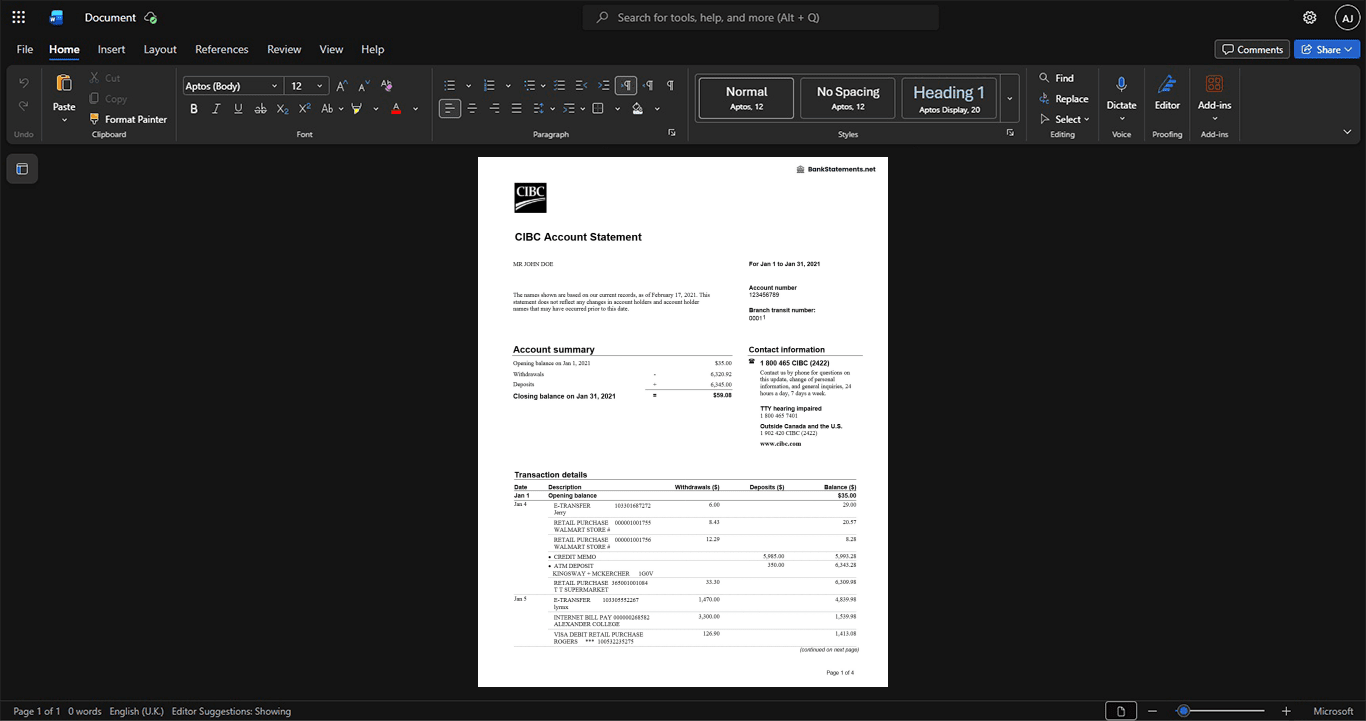Apply the Heading 1 style

pos(949,98)
